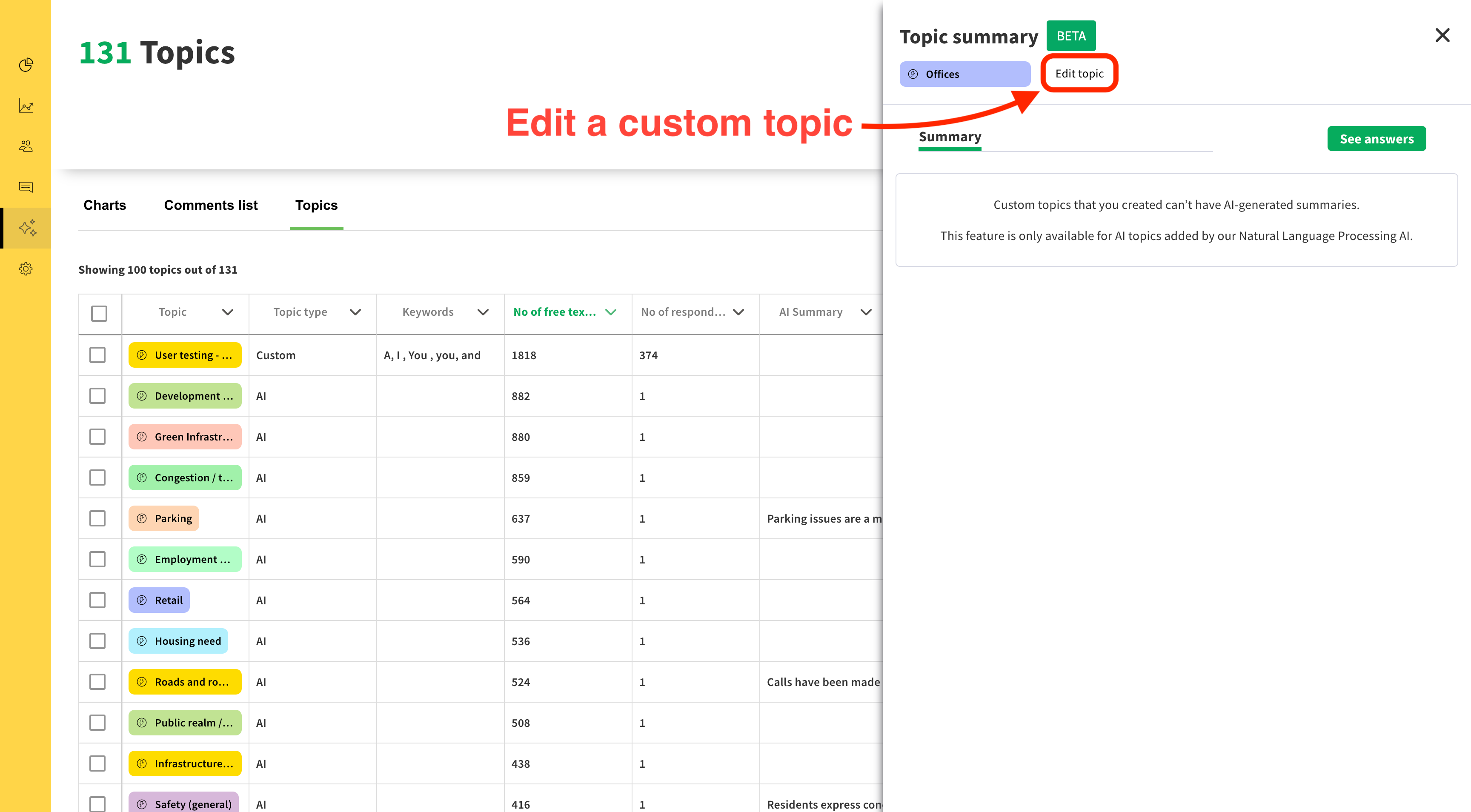The height and width of the screenshot is (812, 1471).
Task: Check the User testing row checkbox
Action: point(97,355)
